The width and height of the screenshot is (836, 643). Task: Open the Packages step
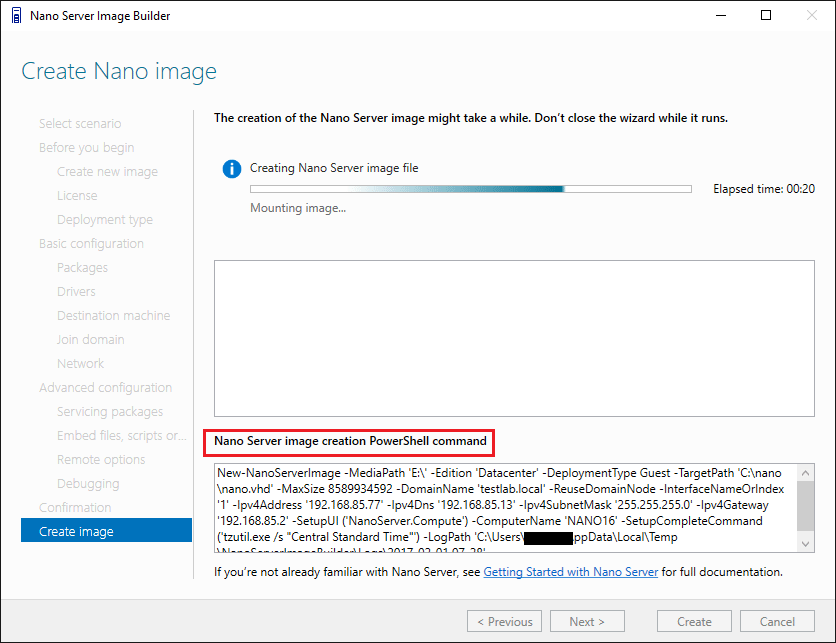click(x=82, y=268)
